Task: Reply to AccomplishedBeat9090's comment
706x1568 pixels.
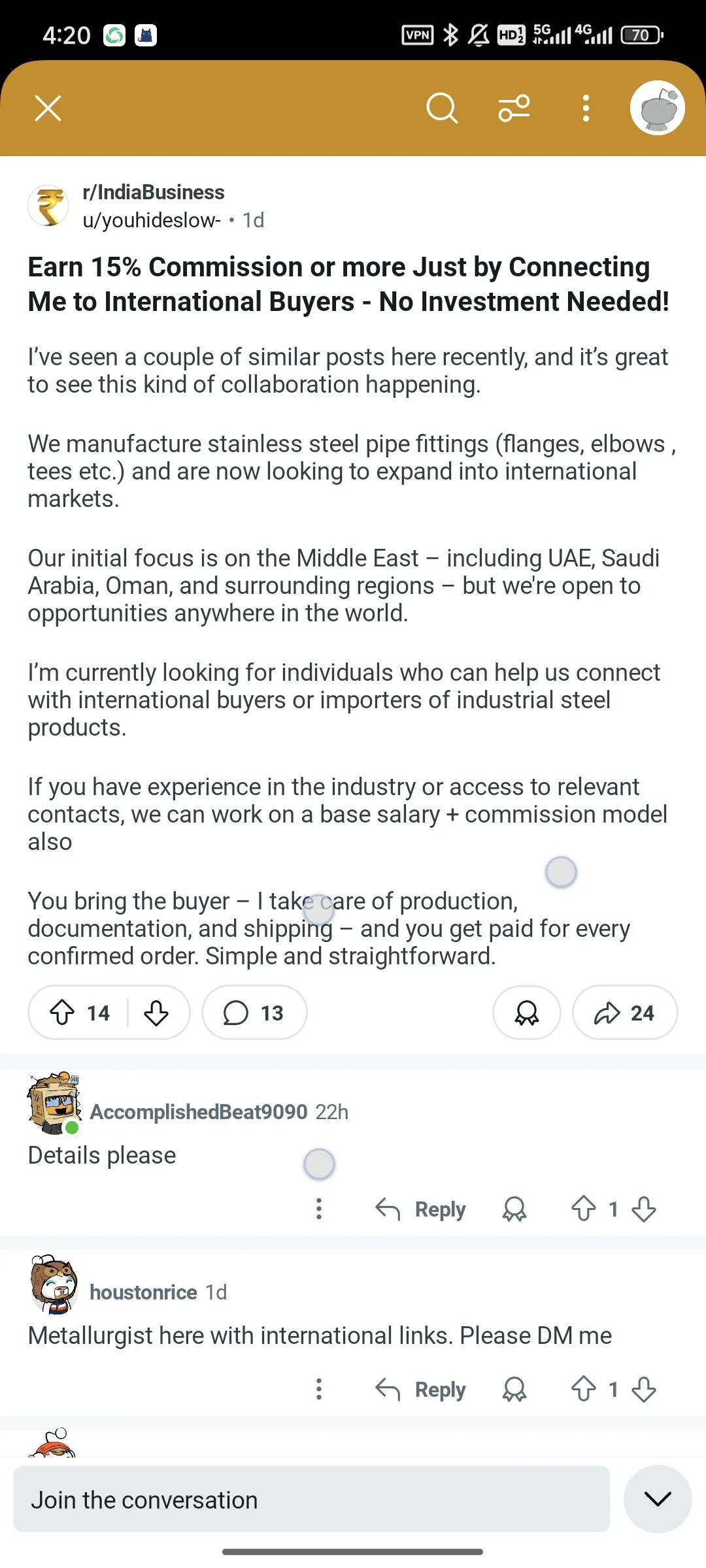Action: point(420,1209)
